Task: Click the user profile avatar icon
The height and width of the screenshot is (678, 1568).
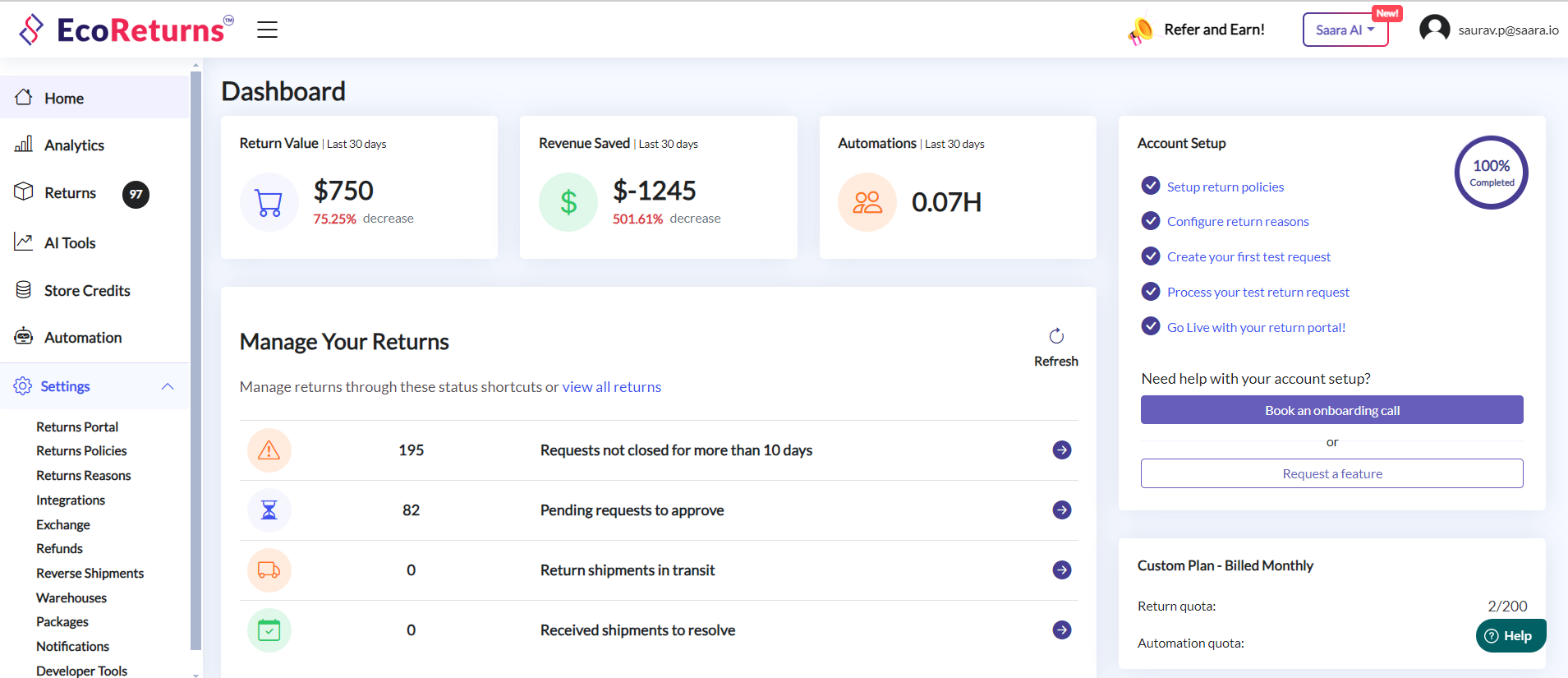Action: (1434, 30)
